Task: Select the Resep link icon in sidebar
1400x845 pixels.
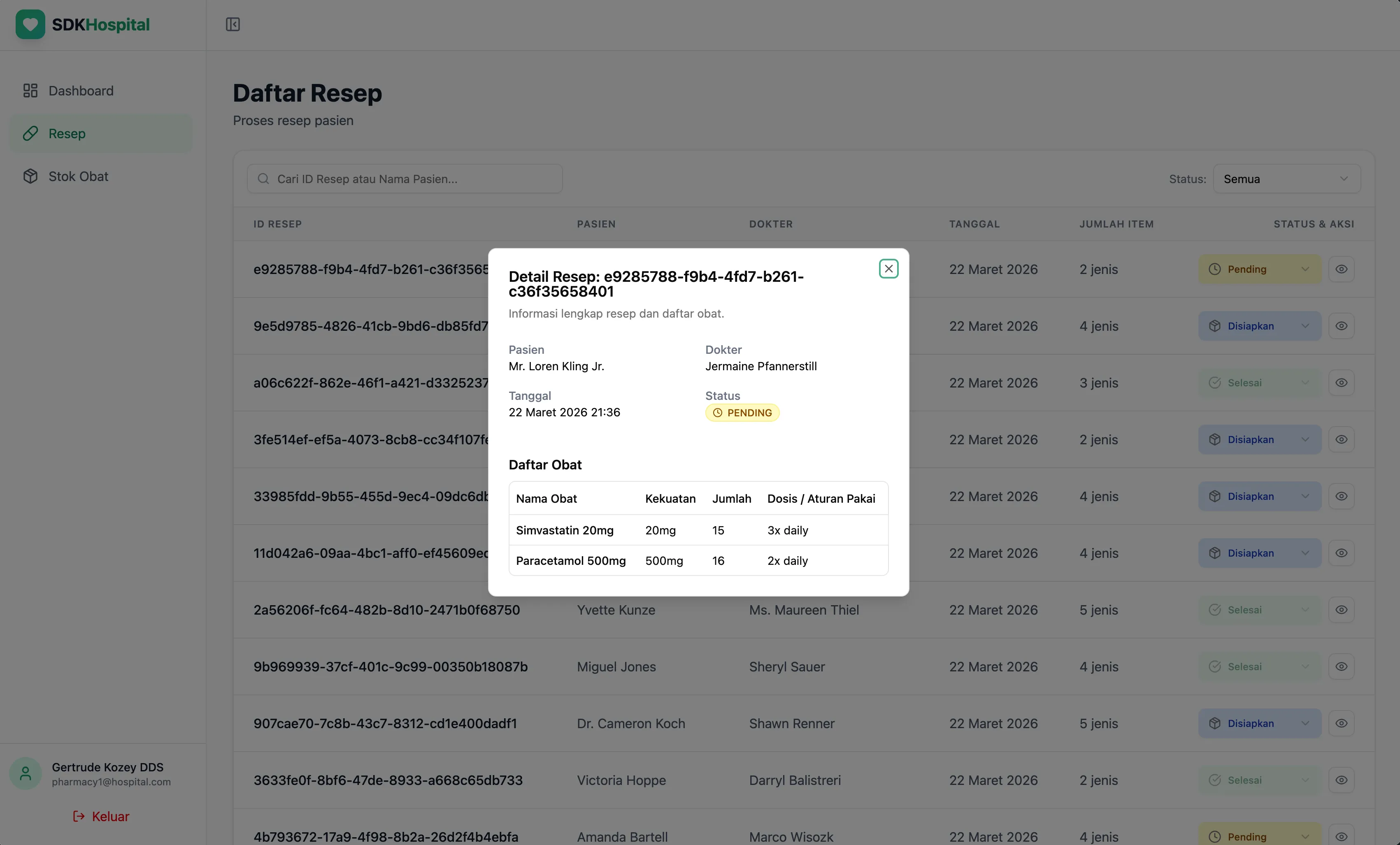Action: [x=30, y=133]
